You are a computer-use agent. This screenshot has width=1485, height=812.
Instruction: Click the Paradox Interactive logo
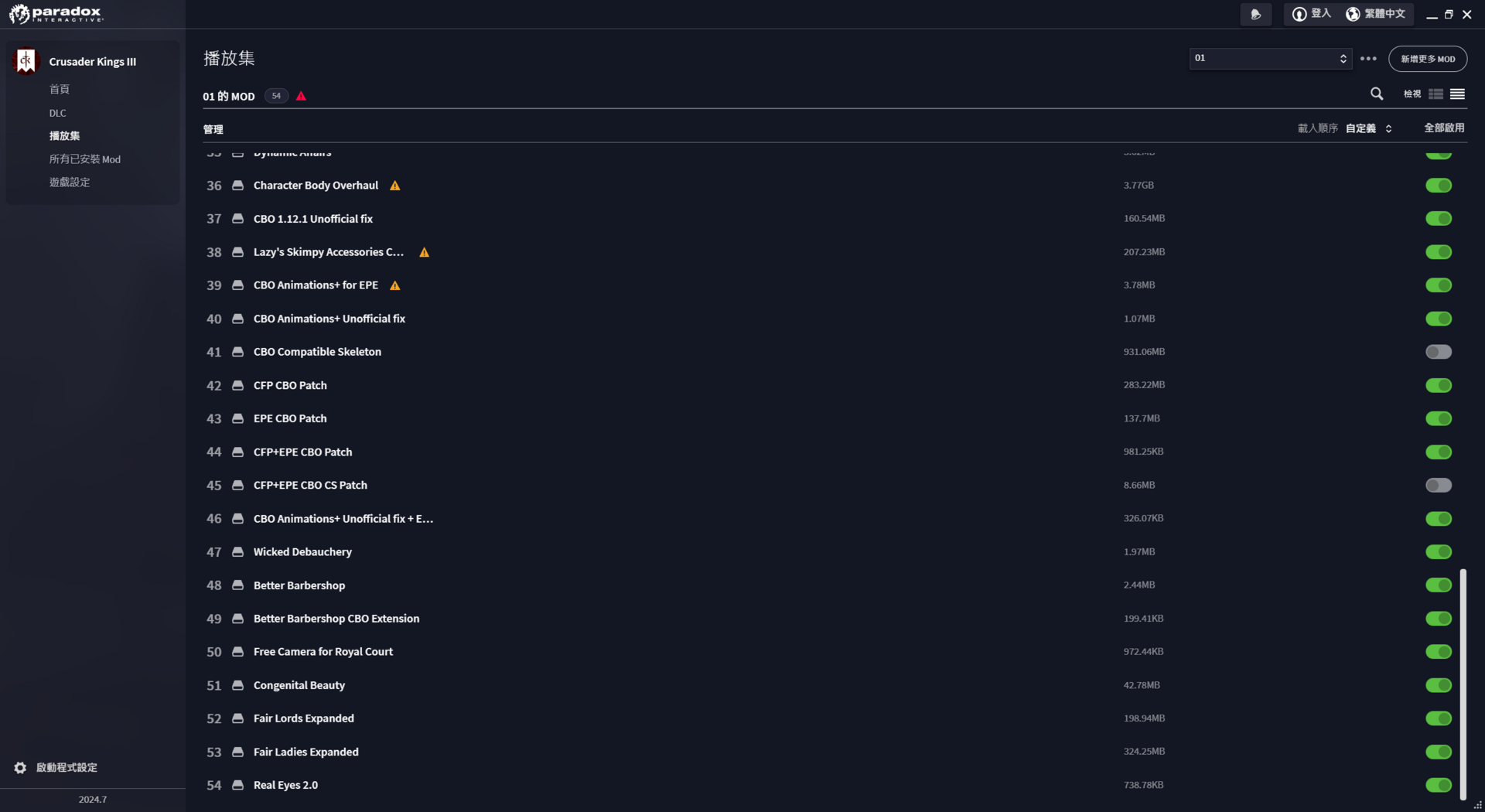(56, 14)
